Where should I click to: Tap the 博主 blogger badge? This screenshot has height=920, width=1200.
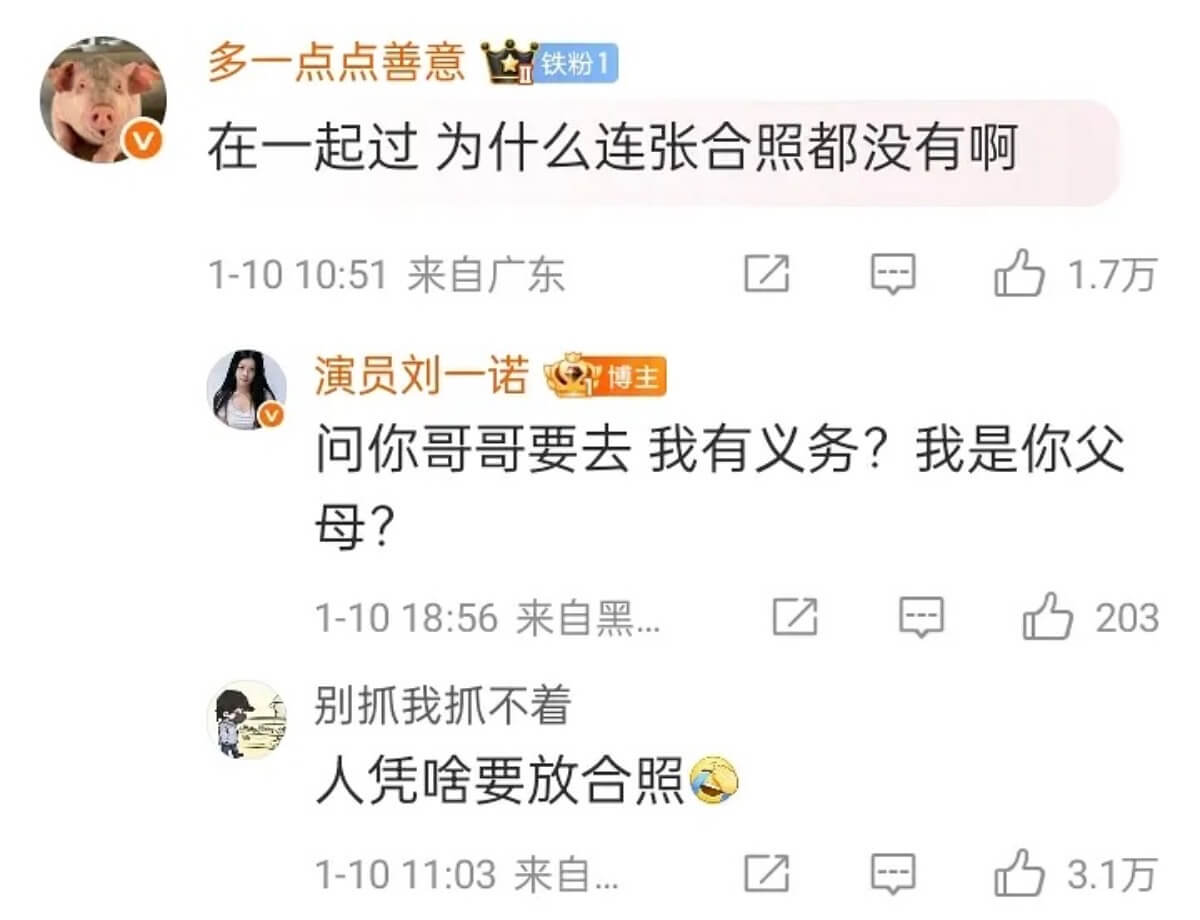pyautogui.click(x=630, y=378)
